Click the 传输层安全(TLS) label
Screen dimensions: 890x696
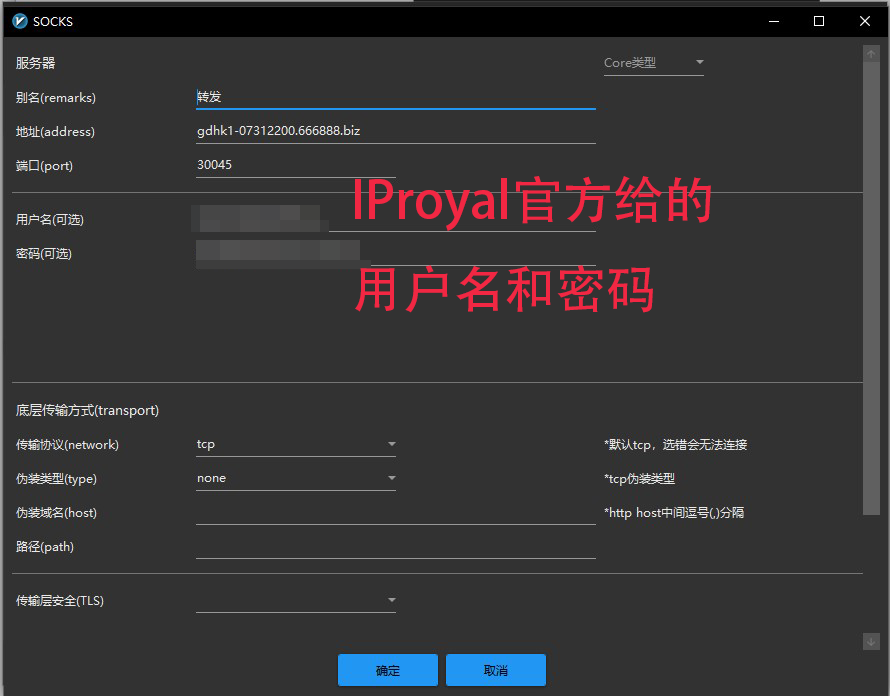(60, 601)
